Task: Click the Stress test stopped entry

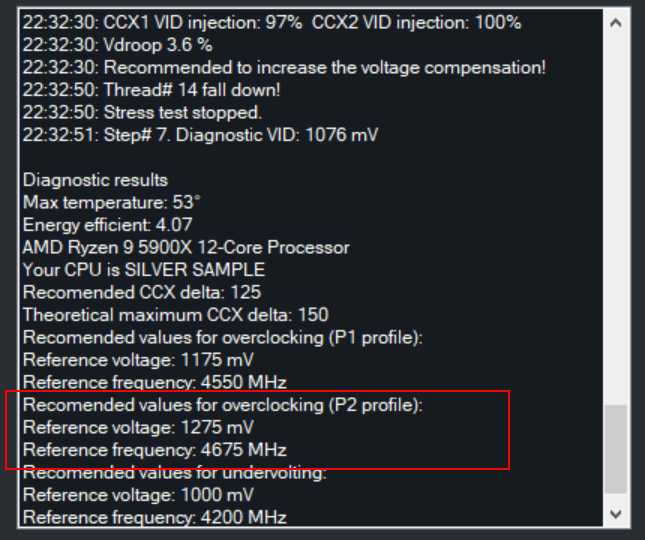Action: 142,112
